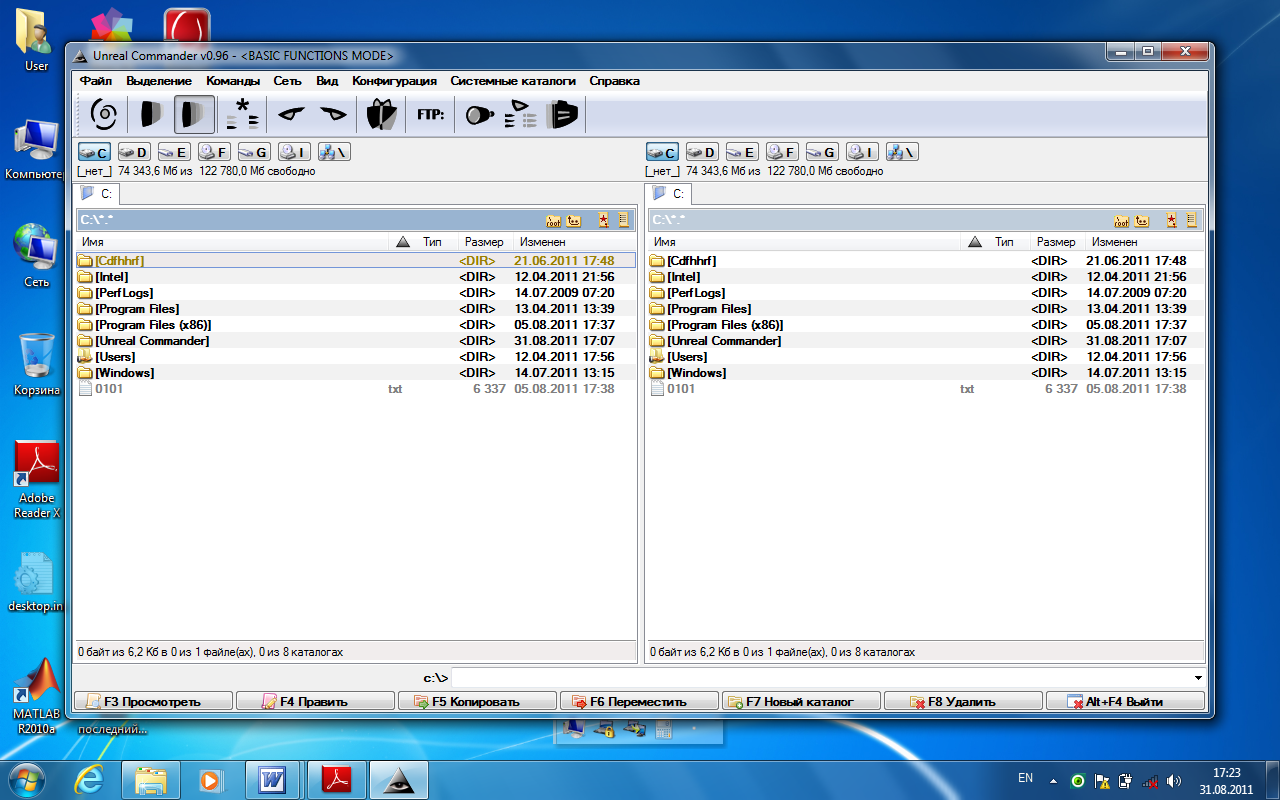
Task: Select drive E in right panel
Action: pyautogui.click(x=742, y=152)
